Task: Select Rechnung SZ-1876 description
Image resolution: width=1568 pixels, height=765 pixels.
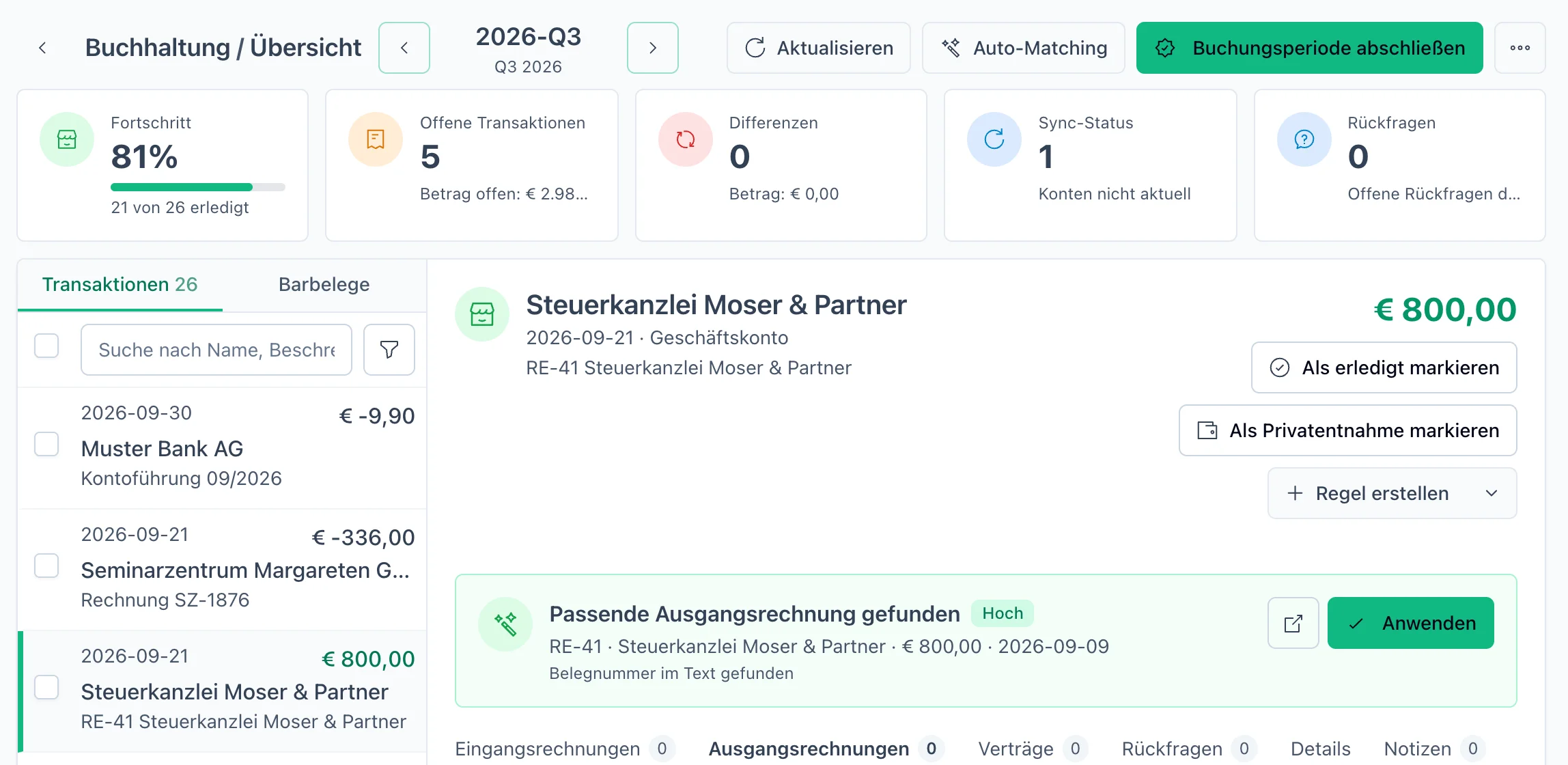Action: pyautogui.click(x=165, y=600)
